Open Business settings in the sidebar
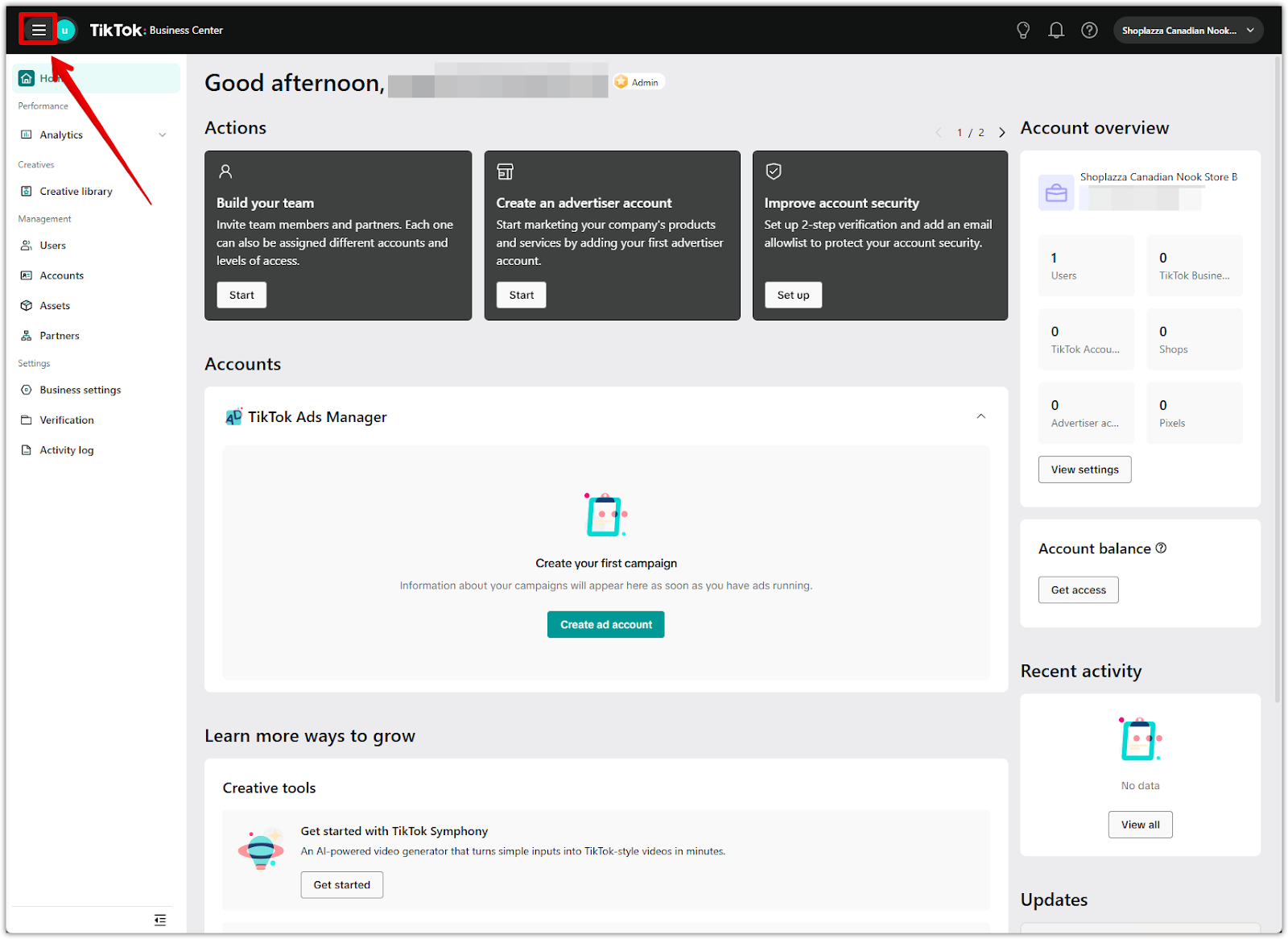 [96, 390]
